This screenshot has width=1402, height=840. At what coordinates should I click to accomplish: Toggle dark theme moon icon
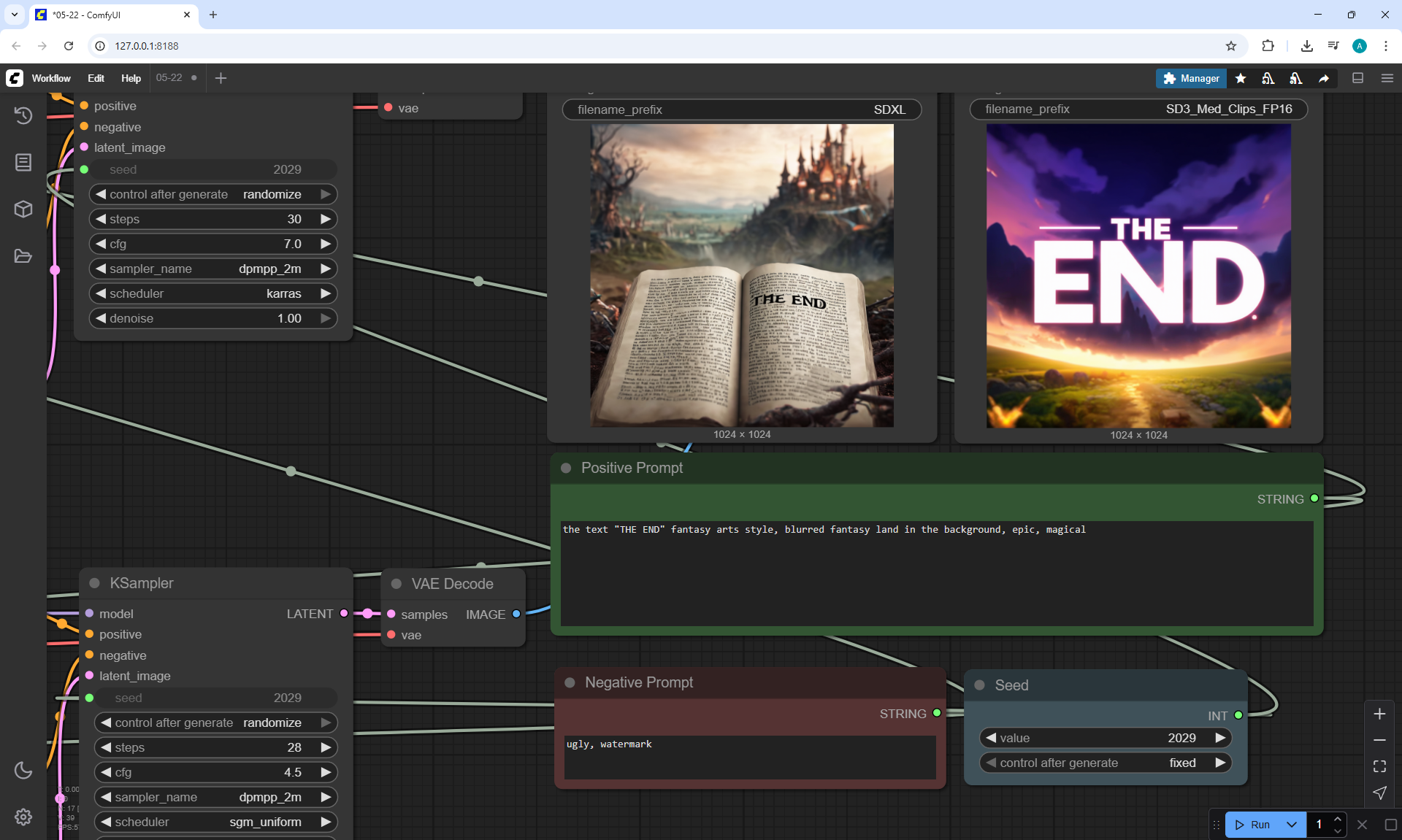pyautogui.click(x=23, y=770)
